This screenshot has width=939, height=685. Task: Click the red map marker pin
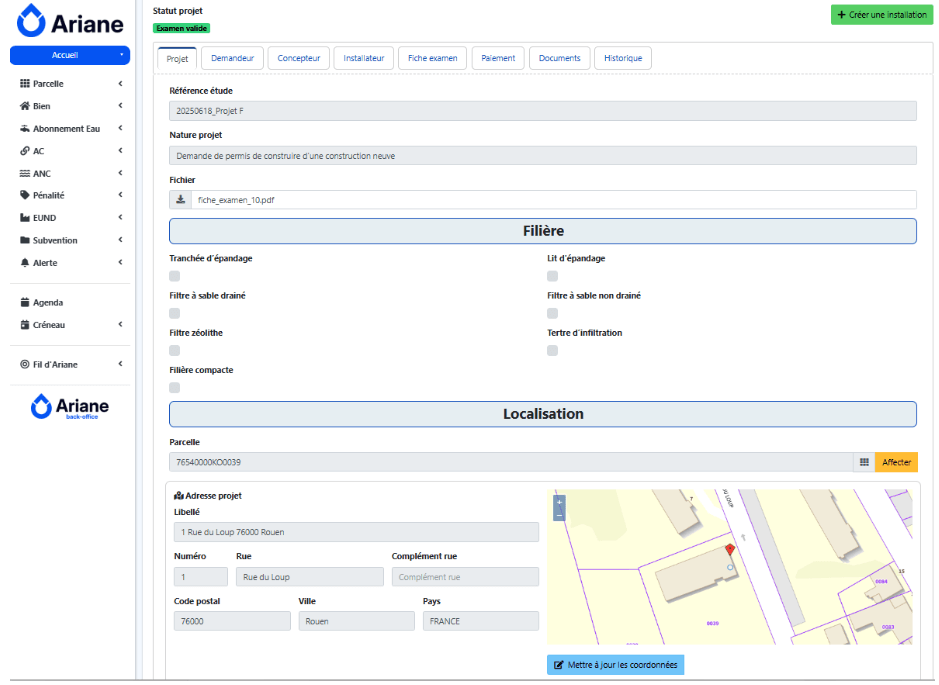pos(729,551)
